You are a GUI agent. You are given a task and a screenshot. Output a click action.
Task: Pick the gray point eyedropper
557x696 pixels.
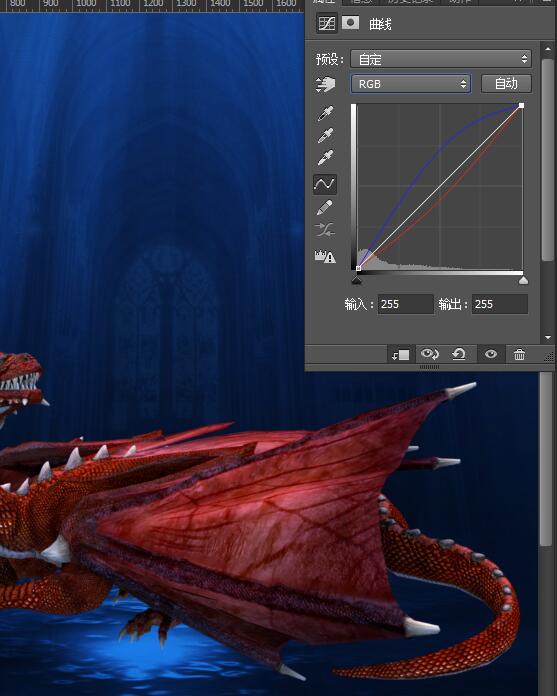pos(325,135)
